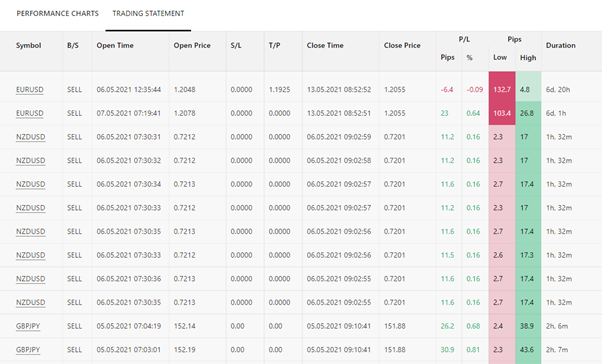The image size is (602, 364).
Task: Click close time 13.05.2021 08:52:51
Action: (x=339, y=113)
